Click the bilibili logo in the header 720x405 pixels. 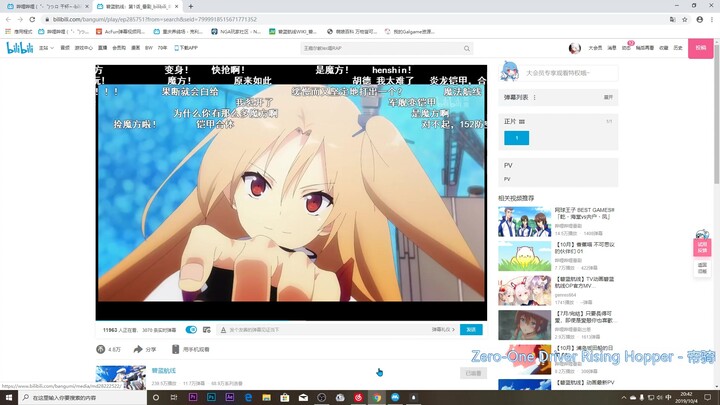tap(20, 47)
